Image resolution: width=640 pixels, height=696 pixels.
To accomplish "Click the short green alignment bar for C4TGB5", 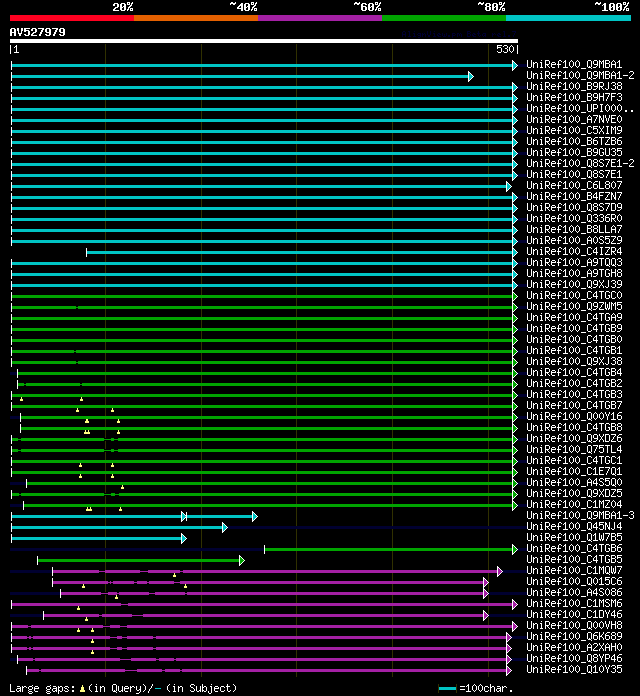I will [x=141, y=561].
